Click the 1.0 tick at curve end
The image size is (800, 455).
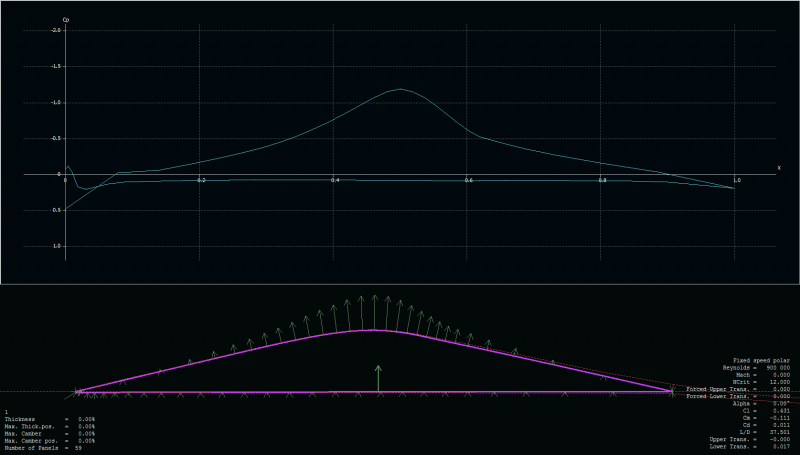[737, 180]
